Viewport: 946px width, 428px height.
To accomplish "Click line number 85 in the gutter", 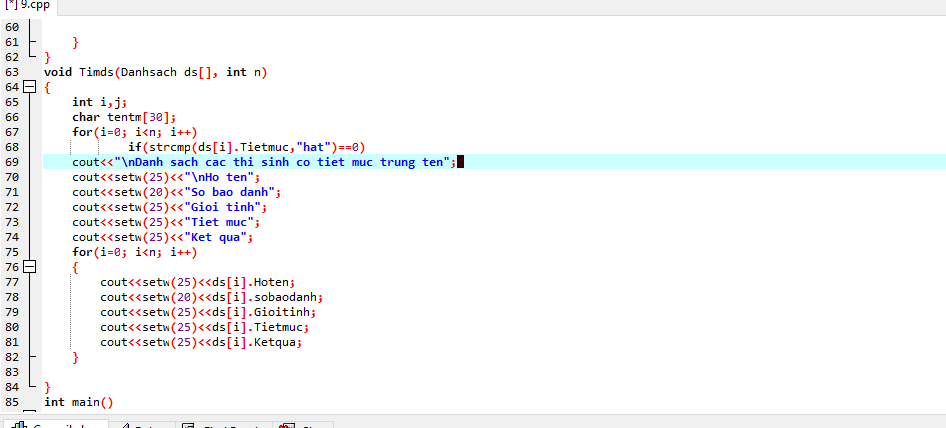I will coord(12,402).
